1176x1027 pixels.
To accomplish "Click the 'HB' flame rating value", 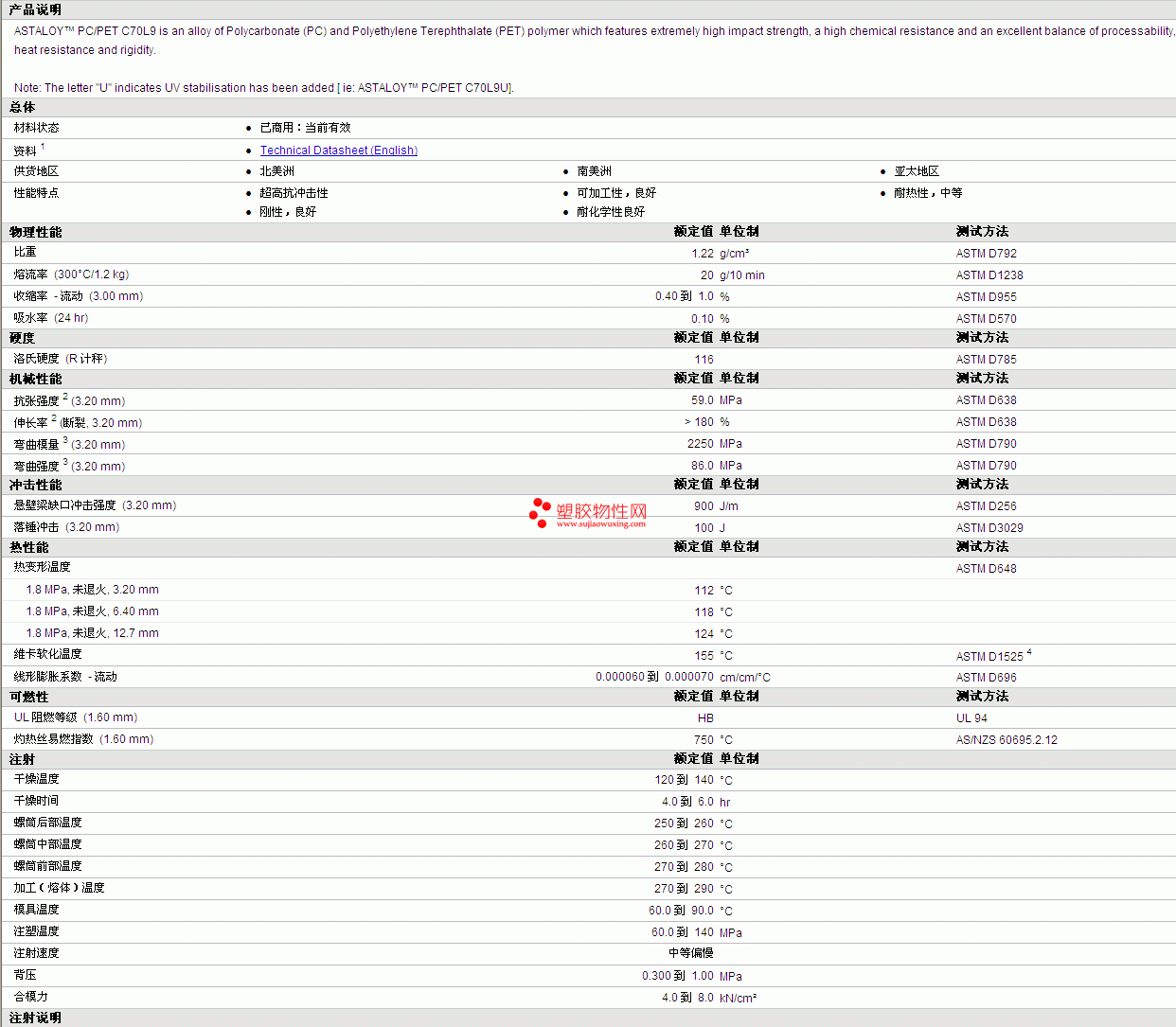I will coord(705,718).
